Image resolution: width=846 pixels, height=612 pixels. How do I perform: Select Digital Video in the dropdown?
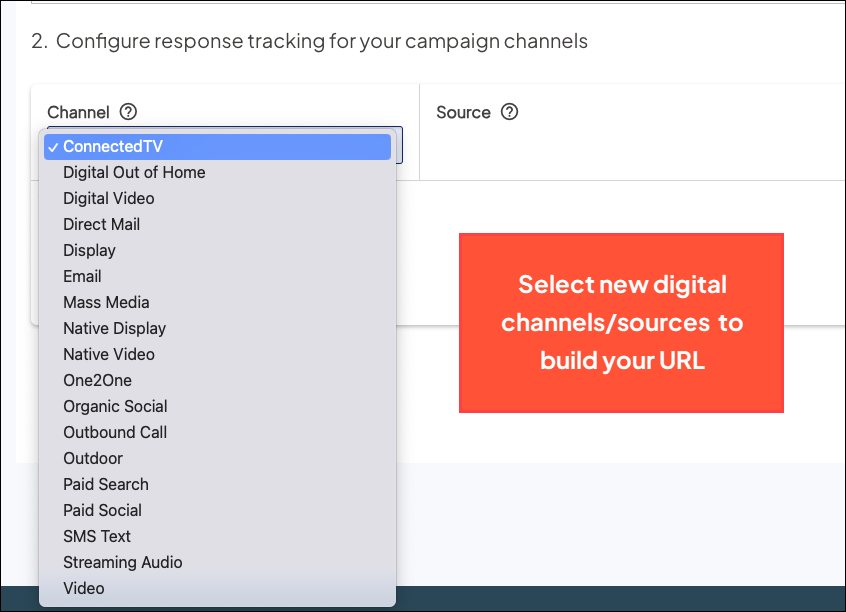point(109,199)
